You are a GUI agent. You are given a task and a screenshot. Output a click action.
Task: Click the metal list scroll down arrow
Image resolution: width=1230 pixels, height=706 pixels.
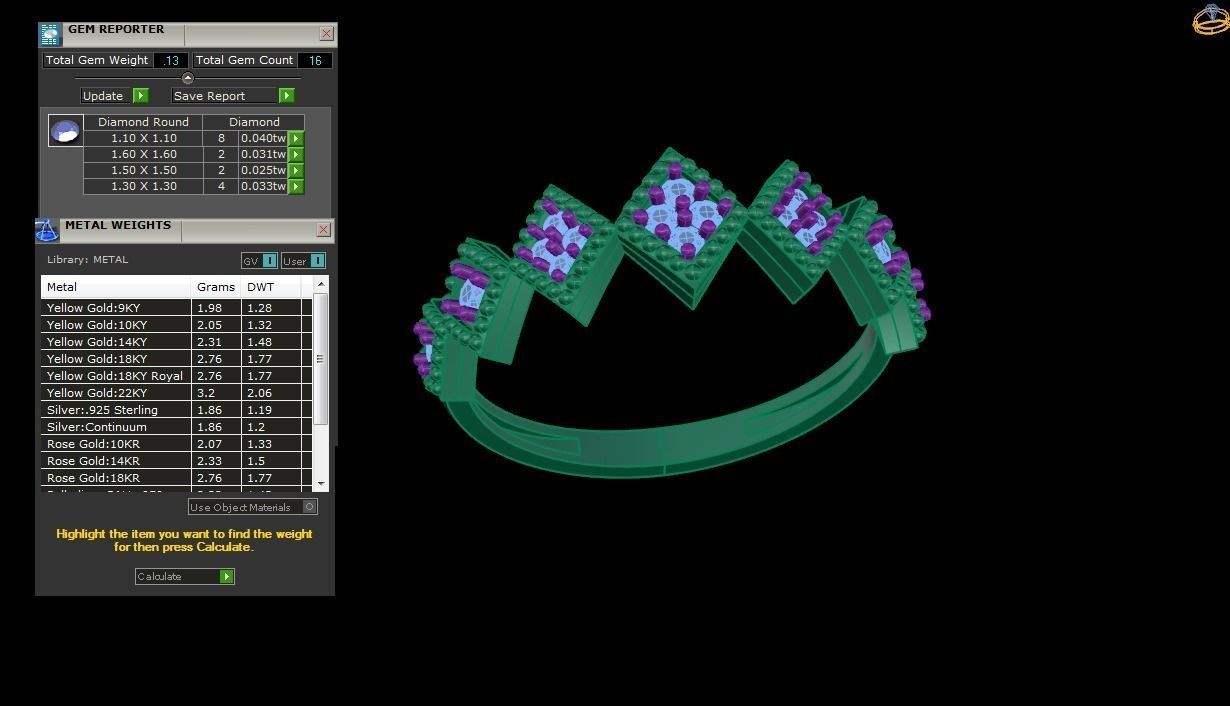pyautogui.click(x=321, y=483)
